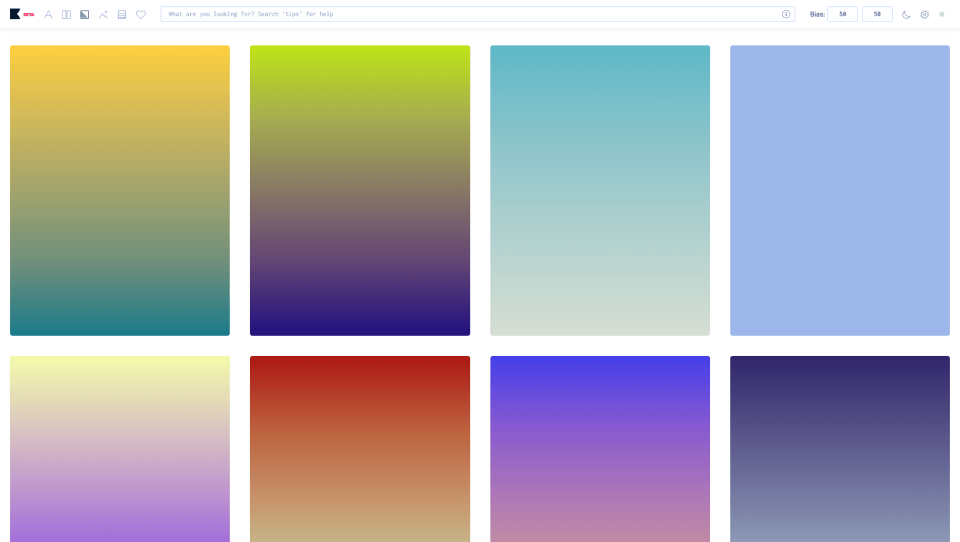Click the Khroma logo in the header
Viewport: 960px width, 542px height.
15,14
